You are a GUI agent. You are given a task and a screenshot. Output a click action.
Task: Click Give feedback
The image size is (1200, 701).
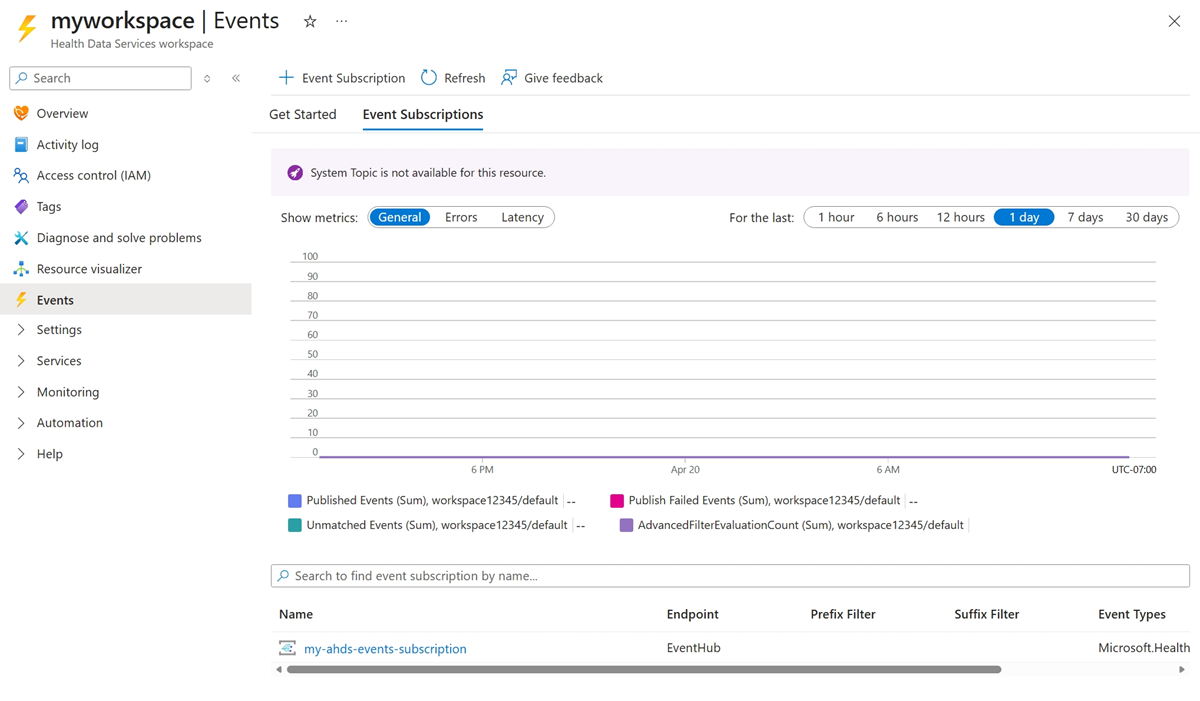[552, 78]
